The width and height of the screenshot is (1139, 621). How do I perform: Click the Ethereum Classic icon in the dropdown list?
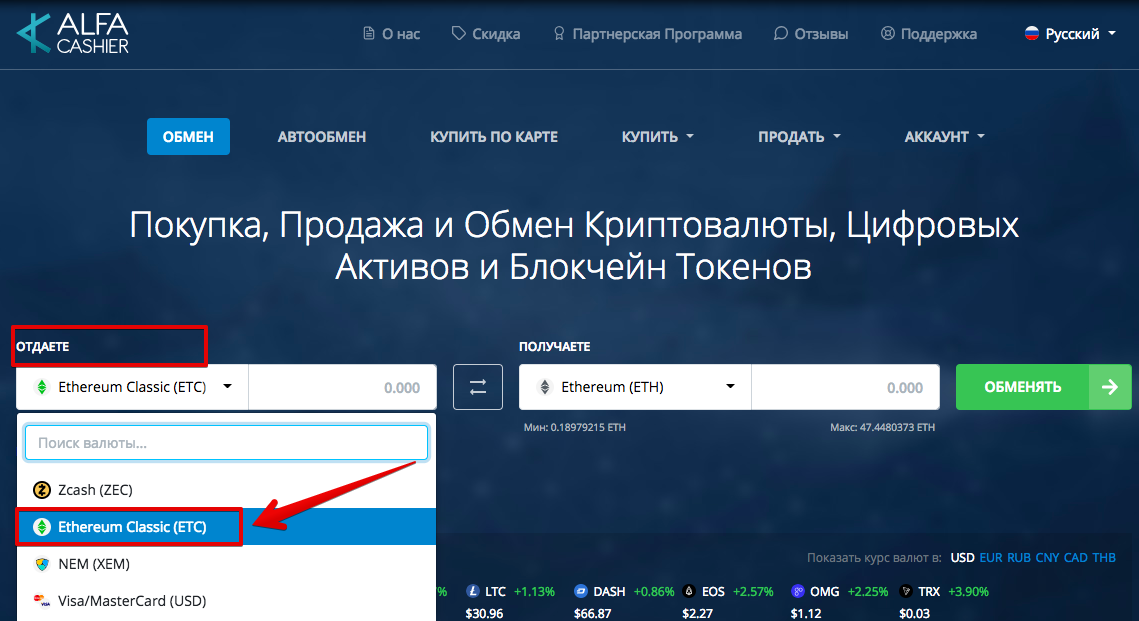click(42, 527)
